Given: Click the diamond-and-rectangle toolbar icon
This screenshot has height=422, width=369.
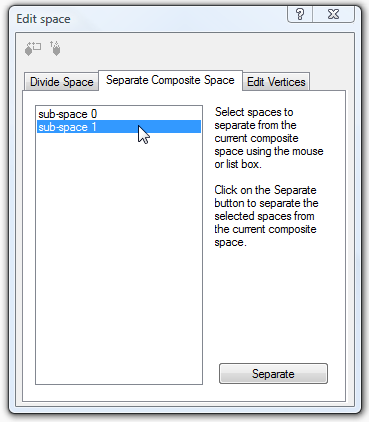Looking at the screenshot, I should [33, 49].
